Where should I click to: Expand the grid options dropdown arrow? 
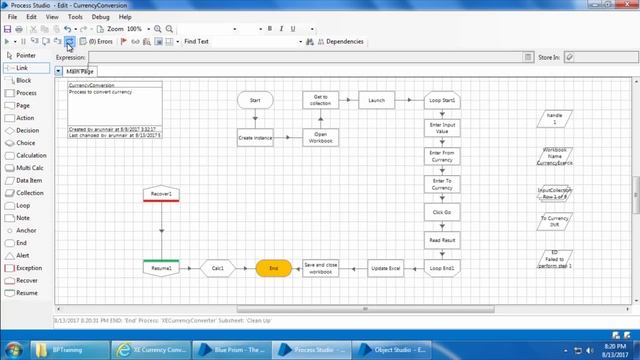click(x=178, y=42)
